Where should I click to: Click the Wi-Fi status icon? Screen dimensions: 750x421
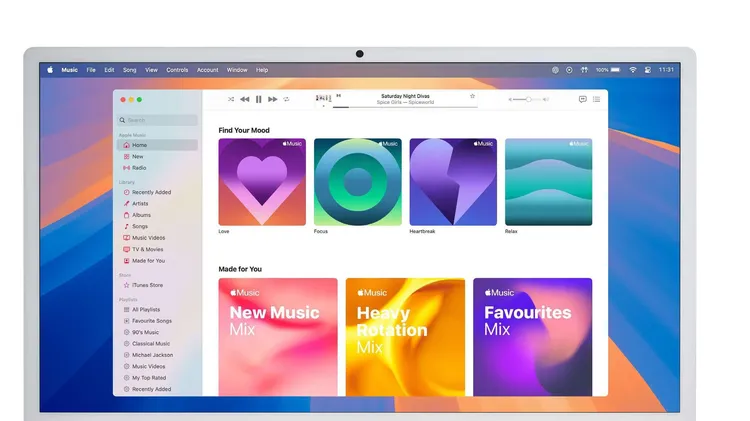633,70
